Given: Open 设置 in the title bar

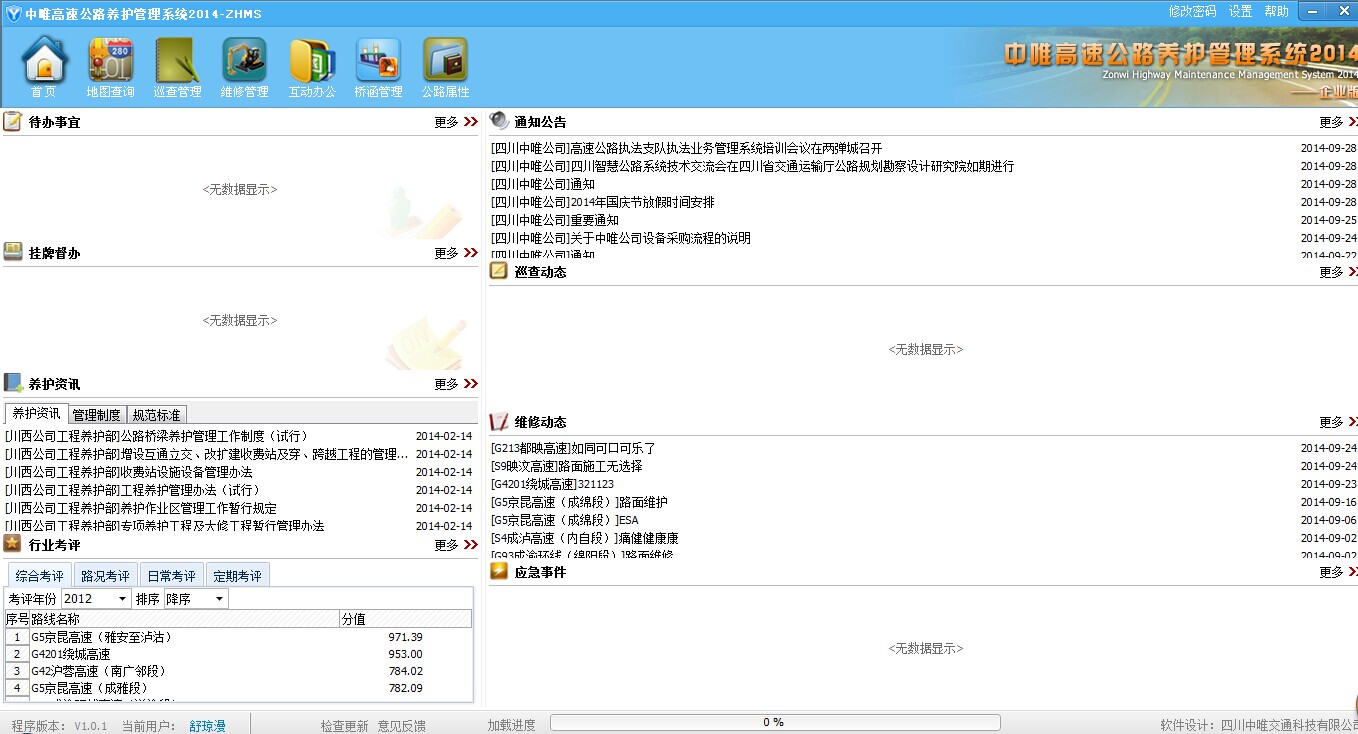Looking at the screenshot, I should [1241, 11].
